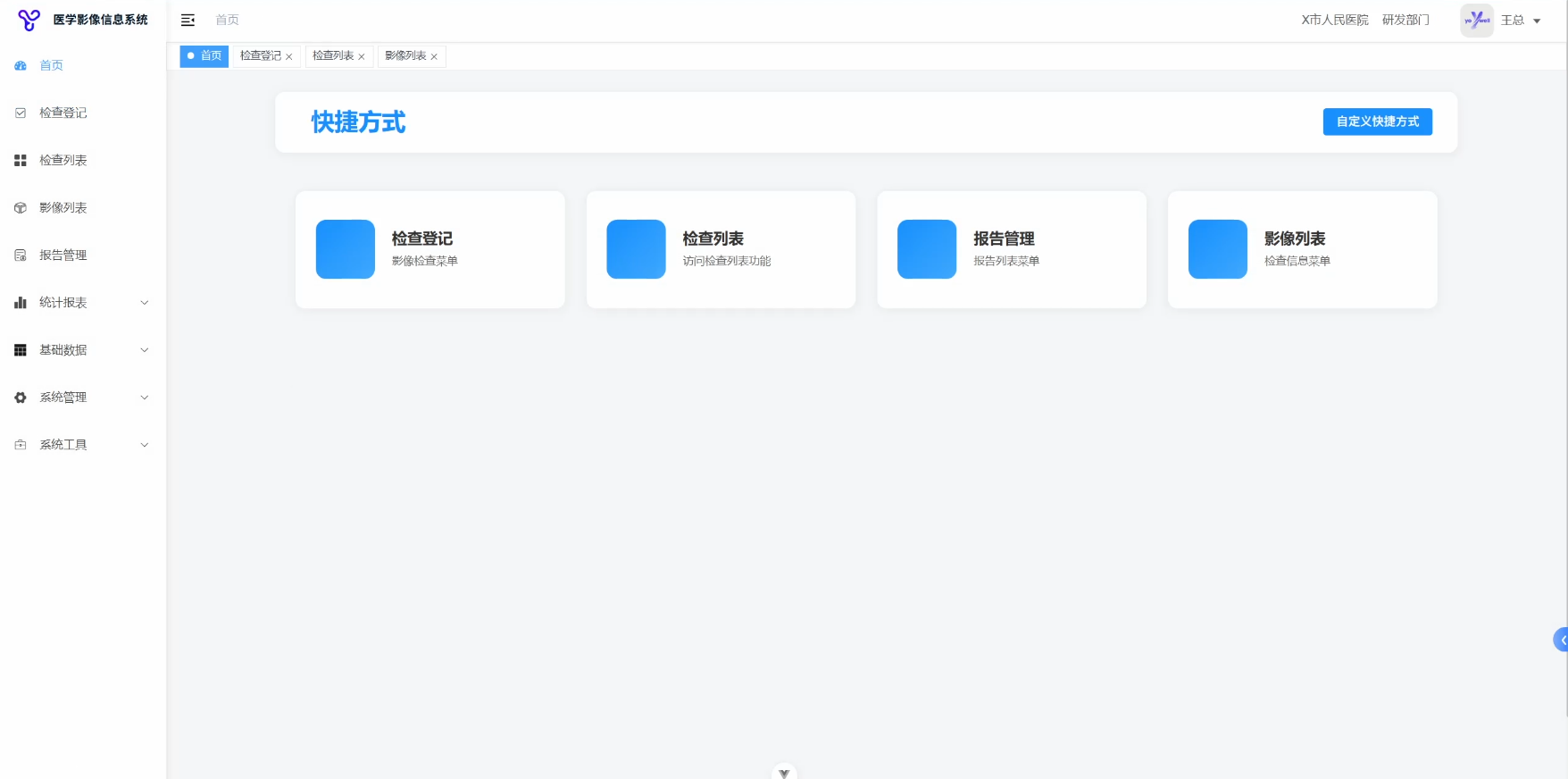Close the 检查列表 tab
Image resolution: width=1568 pixels, height=779 pixels.
tap(362, 56)
